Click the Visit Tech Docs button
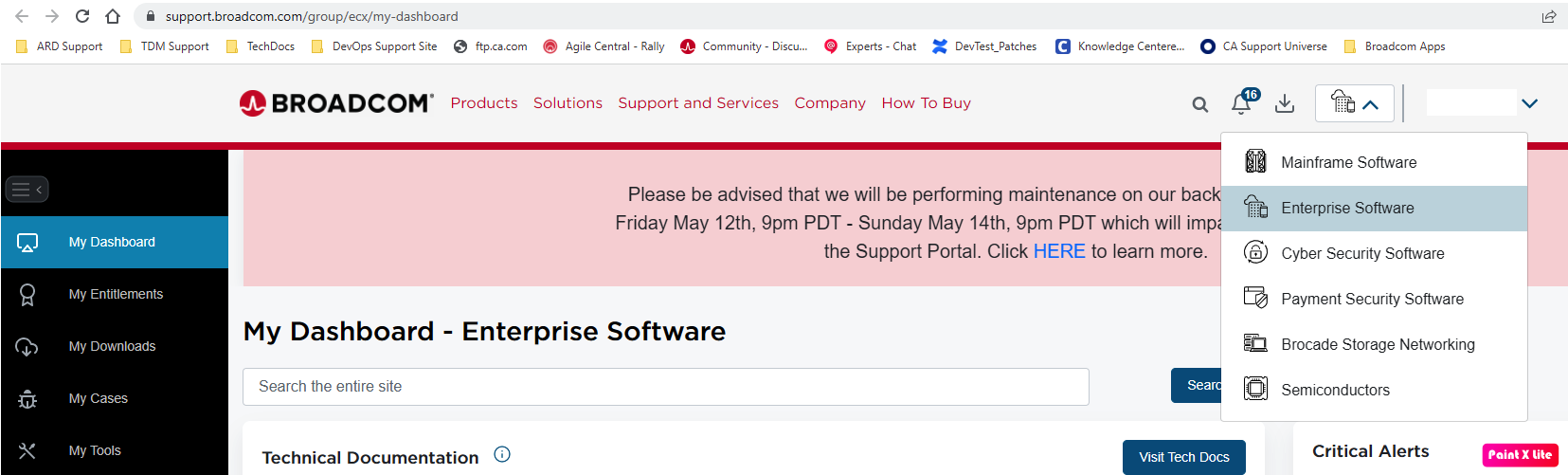The width and height of the screenshot is (1568, 475). [1184, 457]
